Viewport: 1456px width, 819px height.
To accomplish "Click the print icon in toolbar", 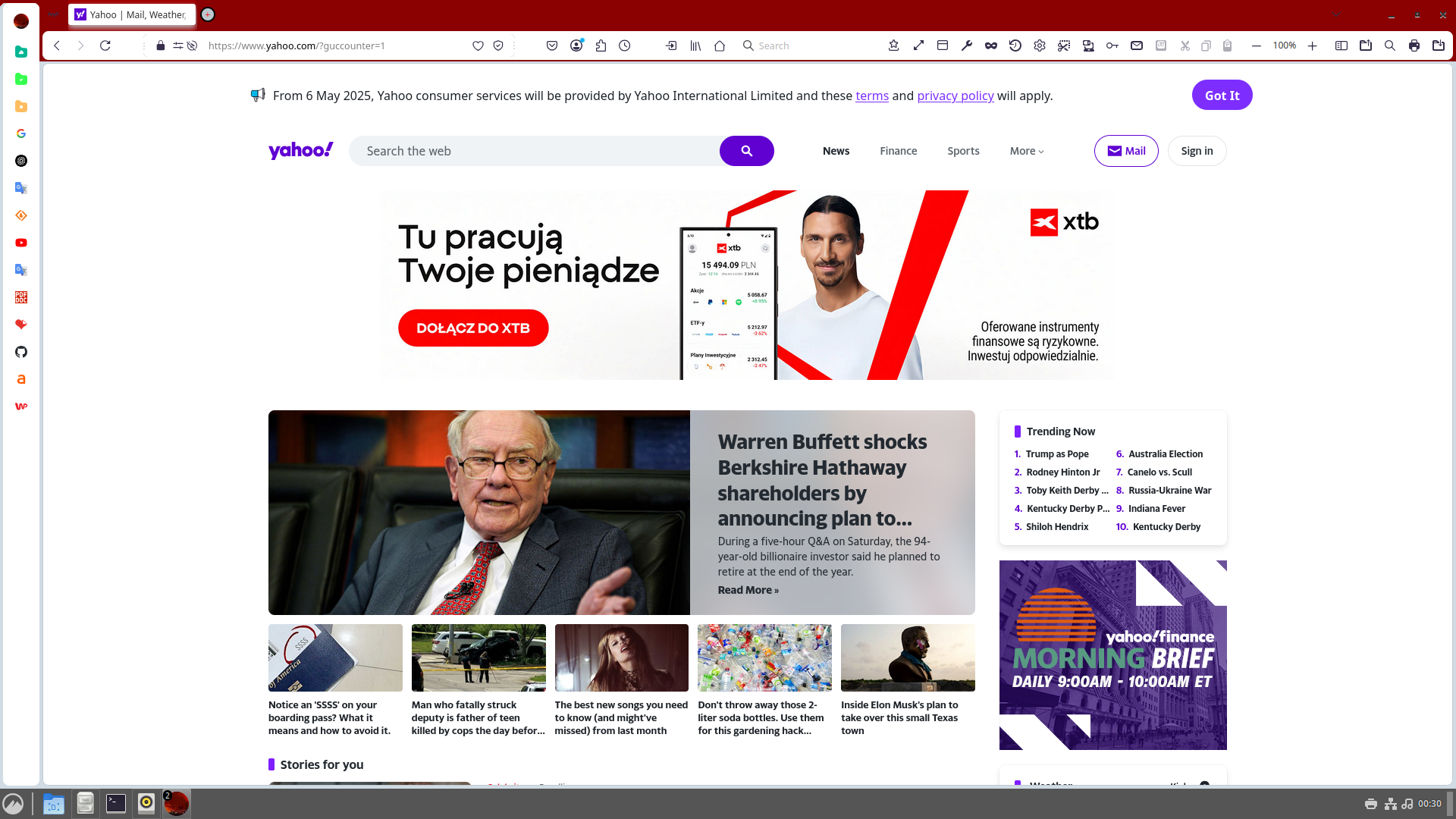I will point(1414,45).
